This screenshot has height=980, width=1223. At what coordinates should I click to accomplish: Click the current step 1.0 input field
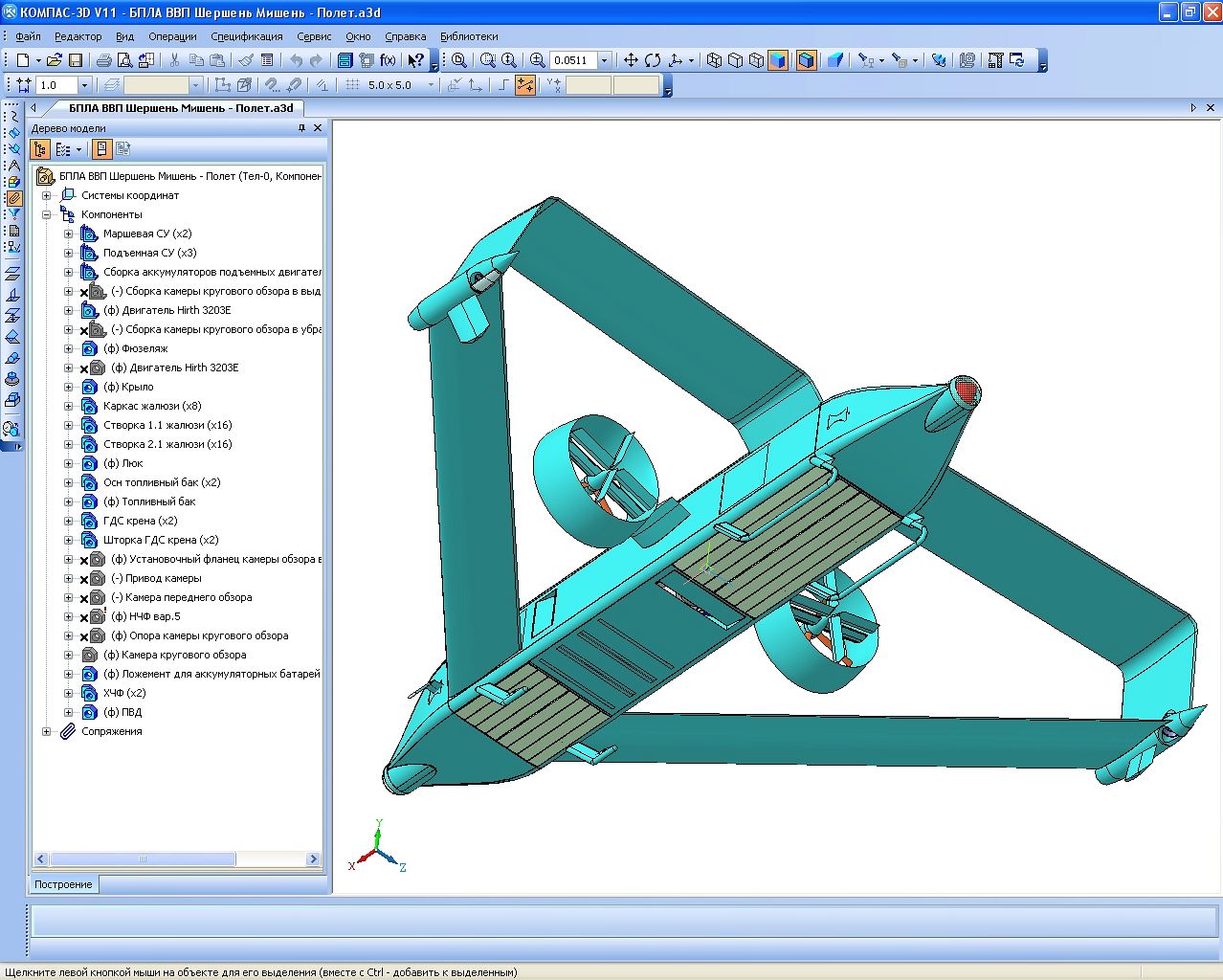56,85
